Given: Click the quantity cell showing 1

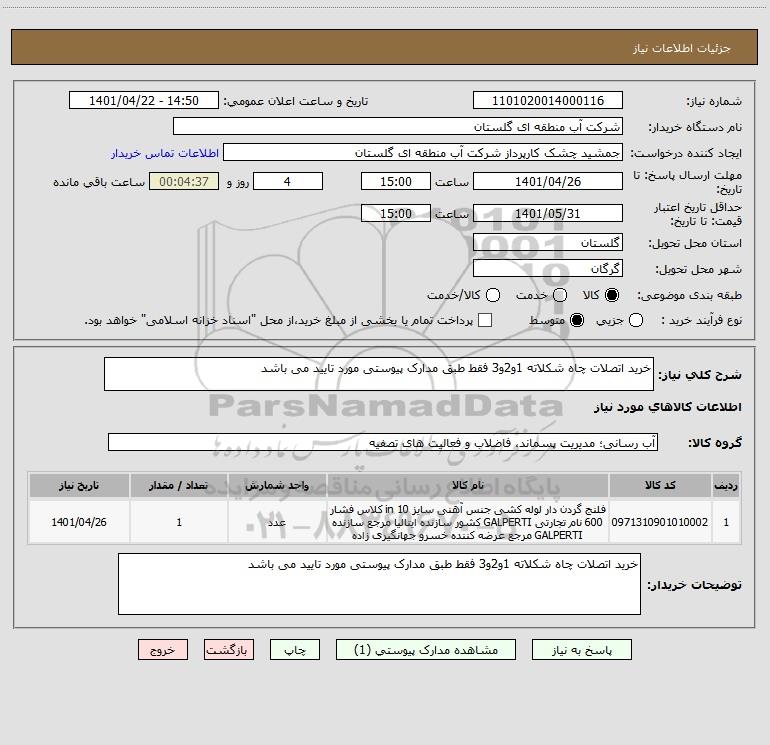Looking at the screenshot, I should point(179,522).
